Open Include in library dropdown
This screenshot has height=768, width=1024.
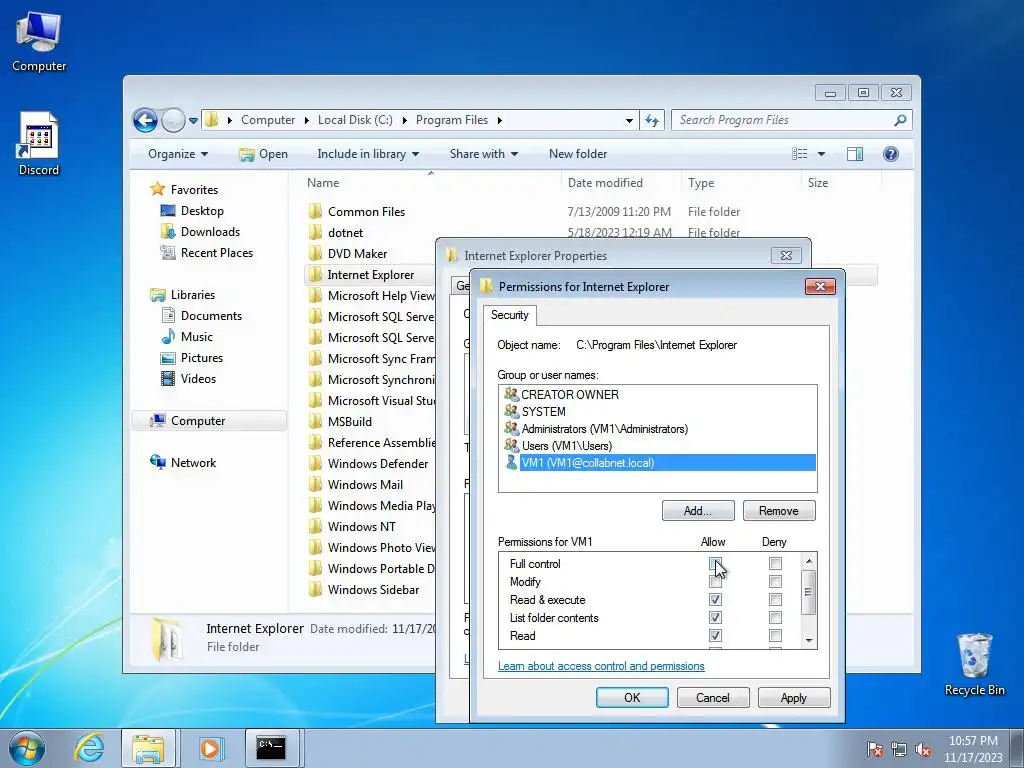coord(368,153)
